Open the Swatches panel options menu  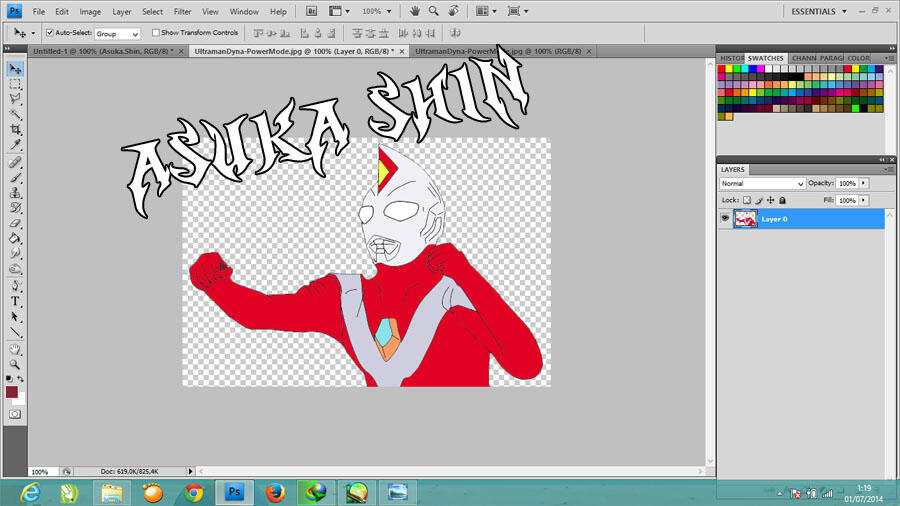click(889, 58)
